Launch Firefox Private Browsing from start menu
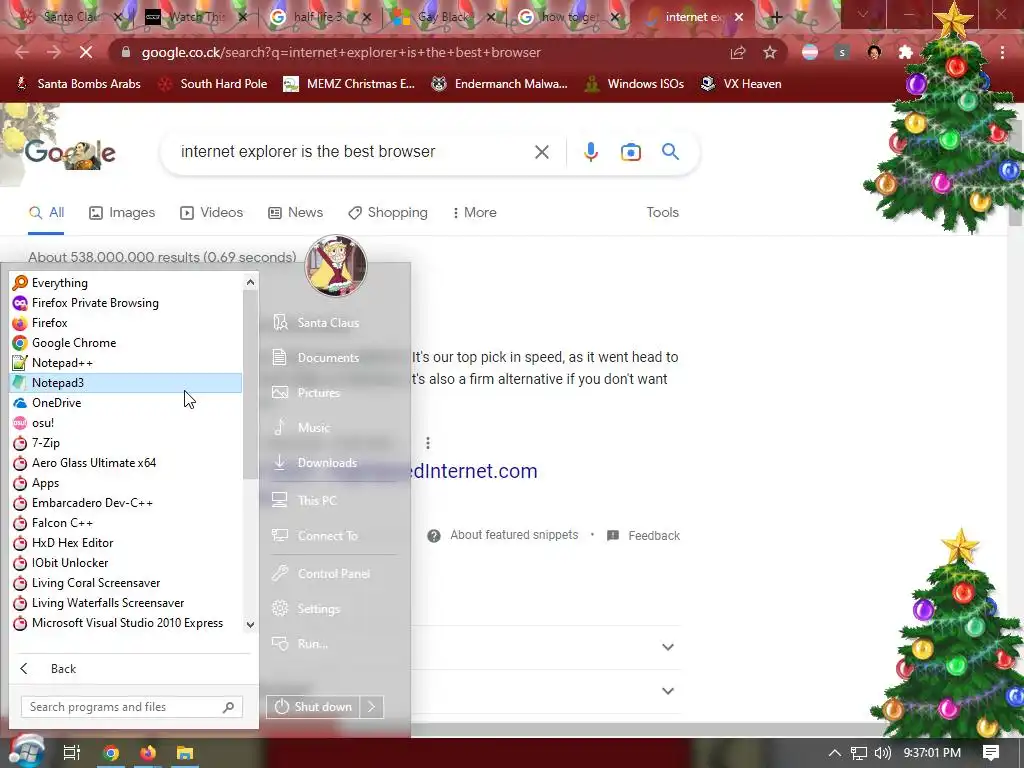 [x=125, y=303]
